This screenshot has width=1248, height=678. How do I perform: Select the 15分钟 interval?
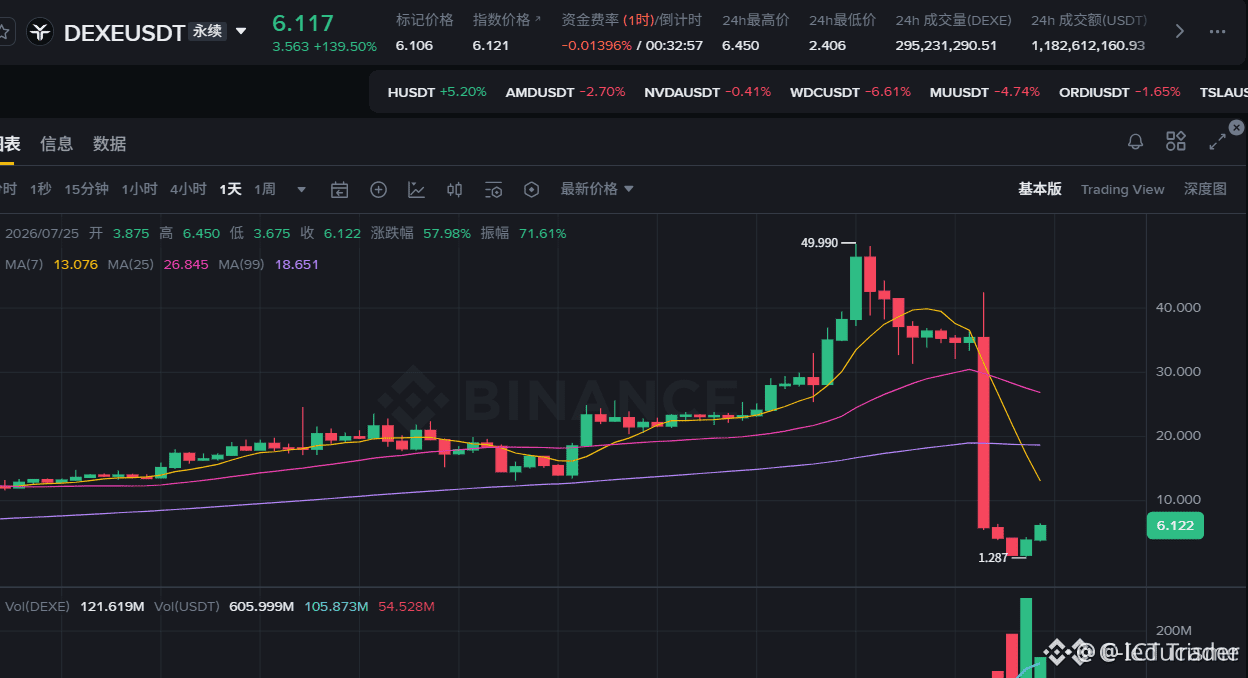pyautogui.click(x=87, y=189)
